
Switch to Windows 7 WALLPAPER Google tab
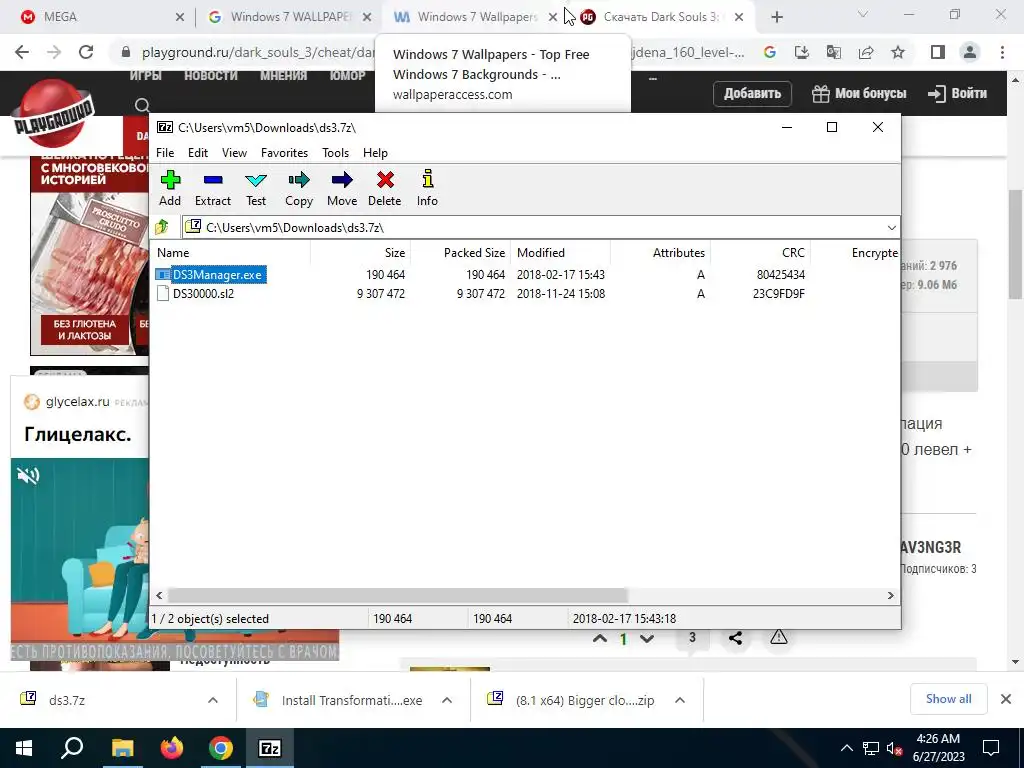pyautogui.click(x=287, y=17)
